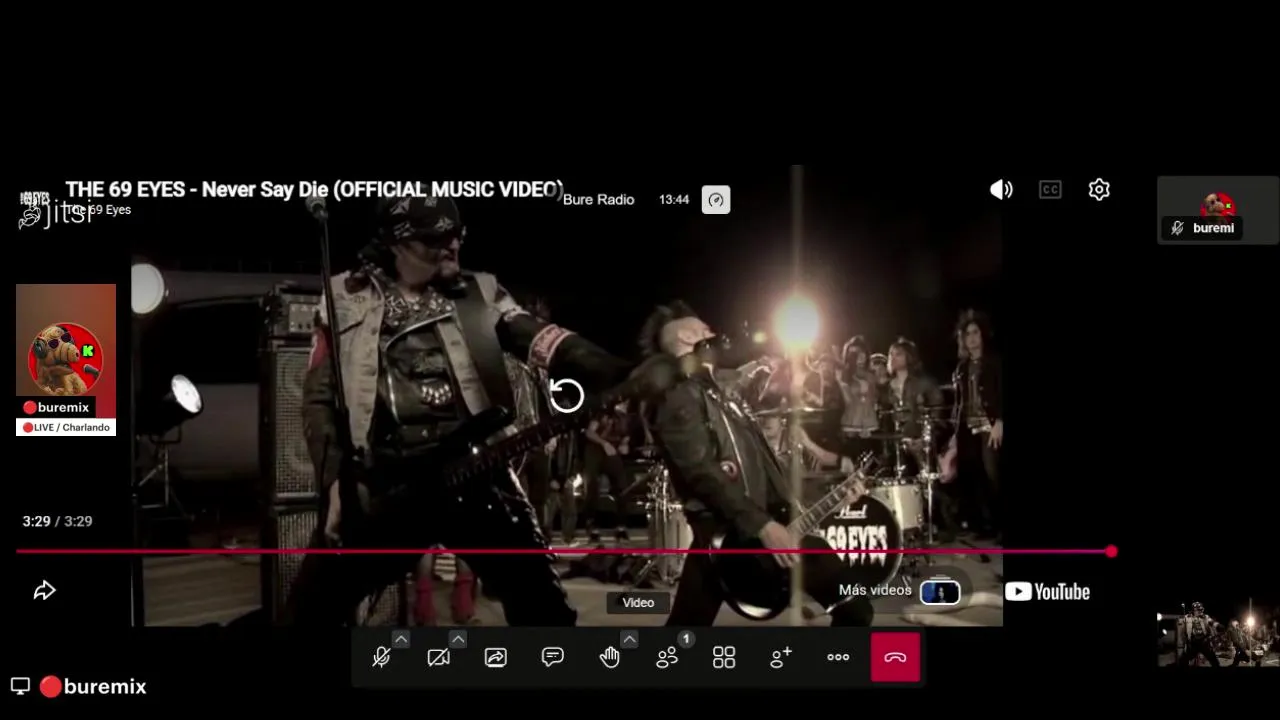Open connection performance indicator icon
The image size is (1280, 720).
716,200
